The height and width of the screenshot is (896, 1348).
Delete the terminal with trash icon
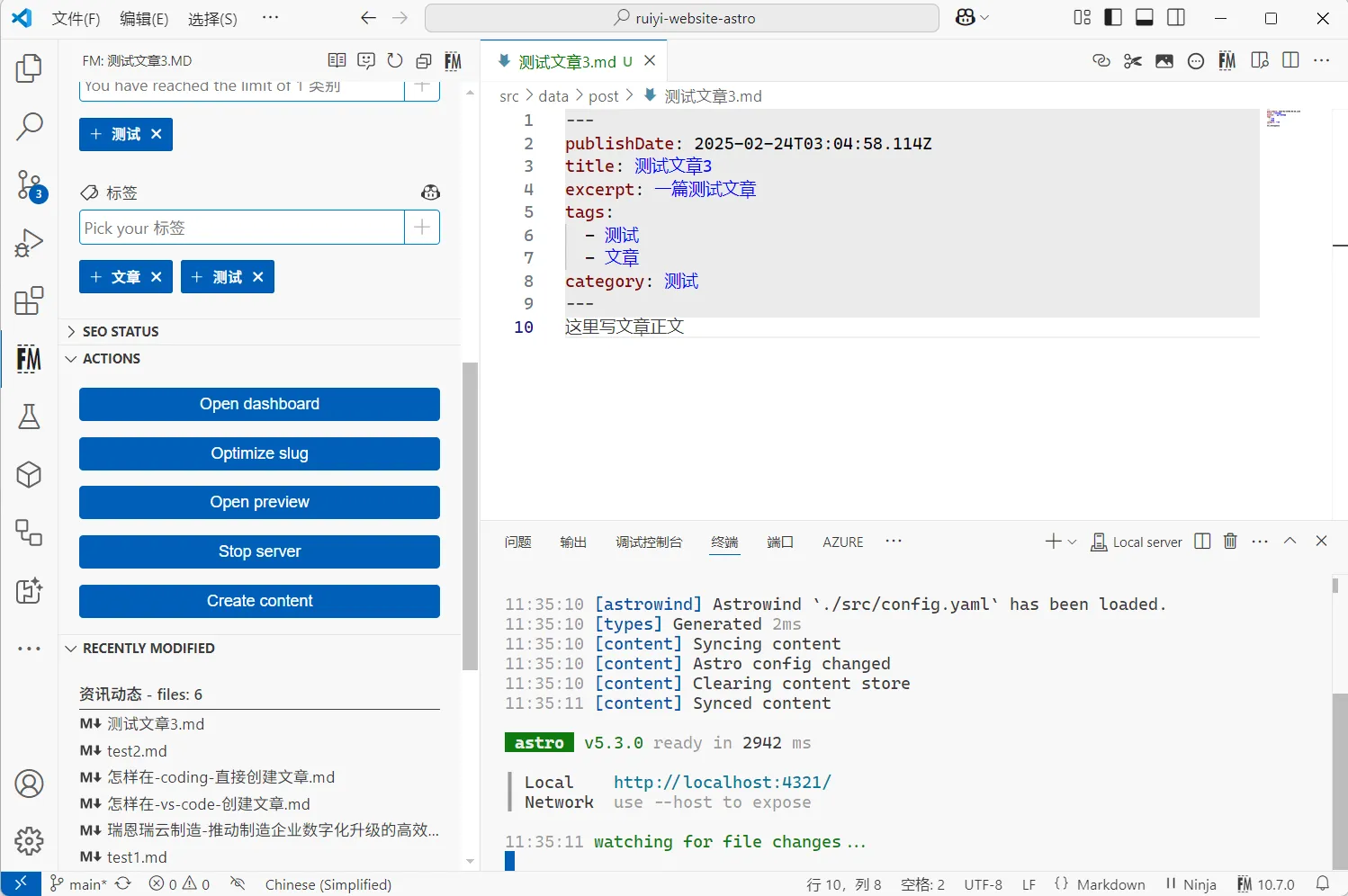(1230, 541)
